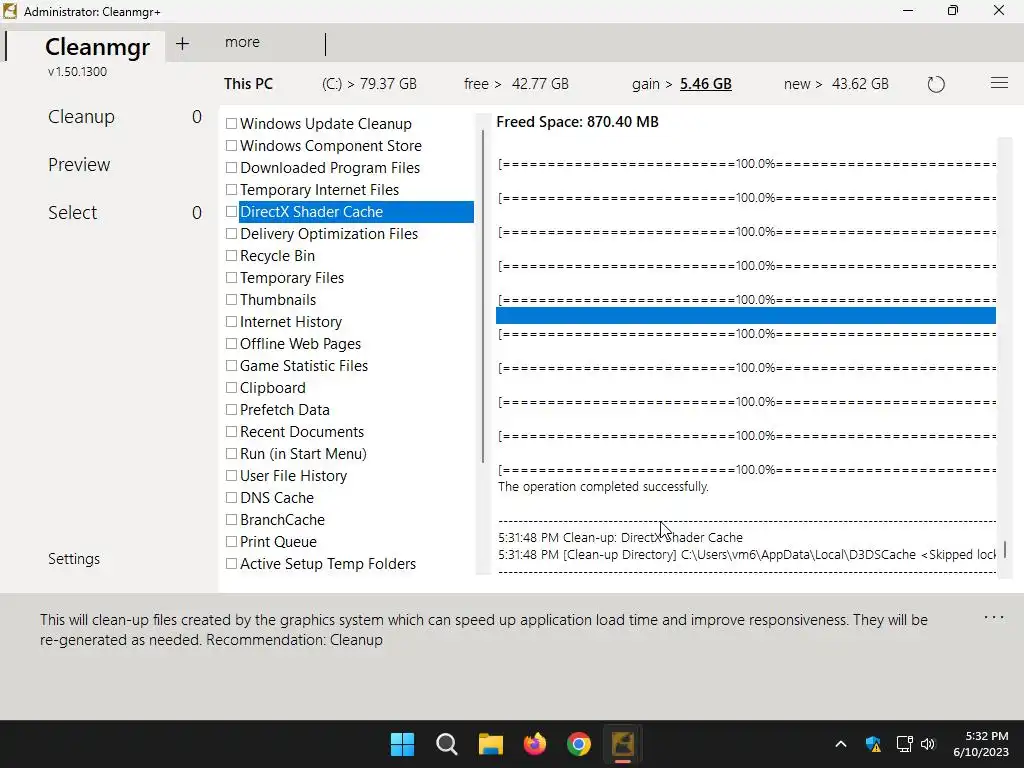
Task: Click the underlined 5.46 GB gain link
Action: (x=705, y=84)
